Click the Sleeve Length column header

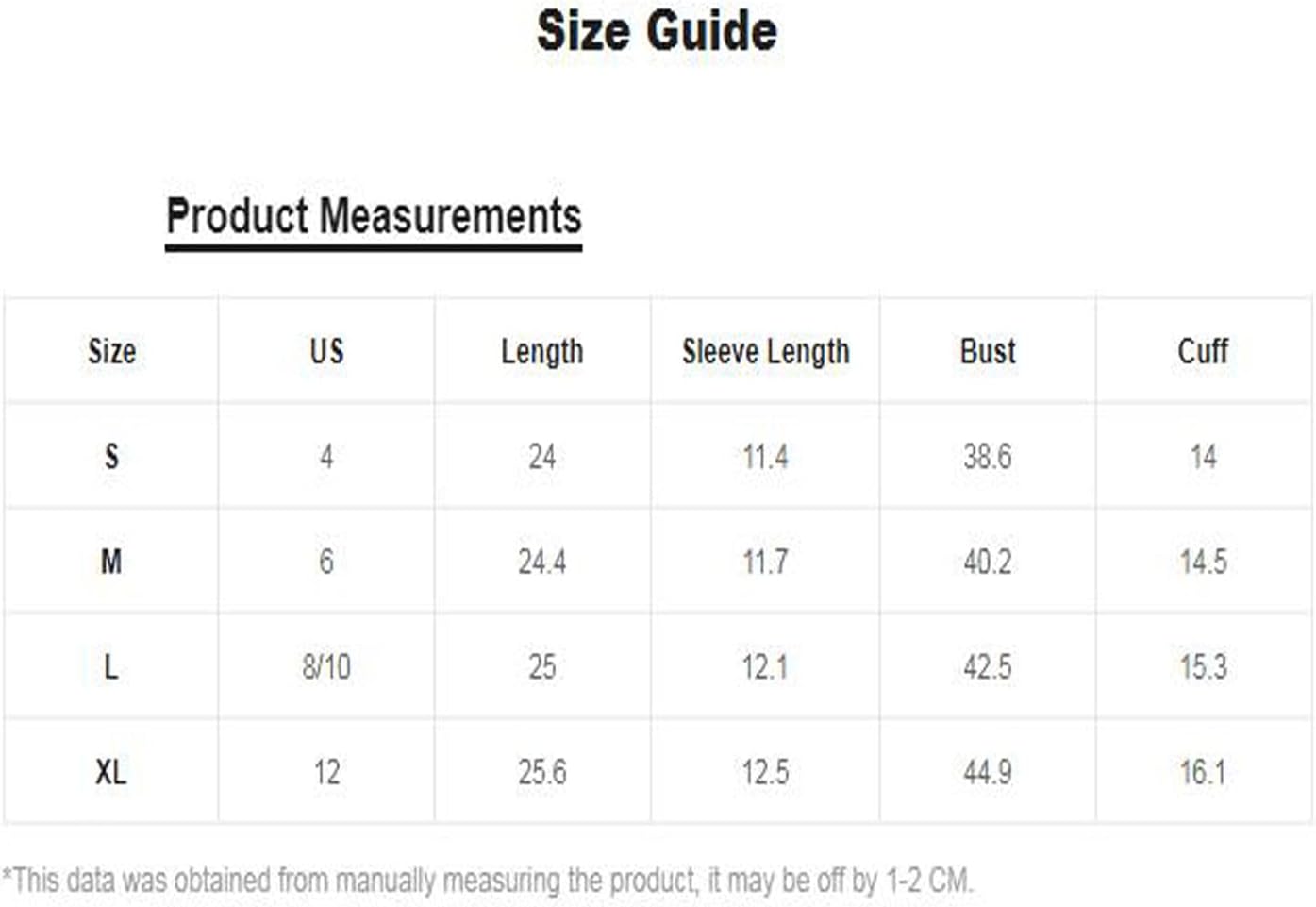click(x=765, y=352)
